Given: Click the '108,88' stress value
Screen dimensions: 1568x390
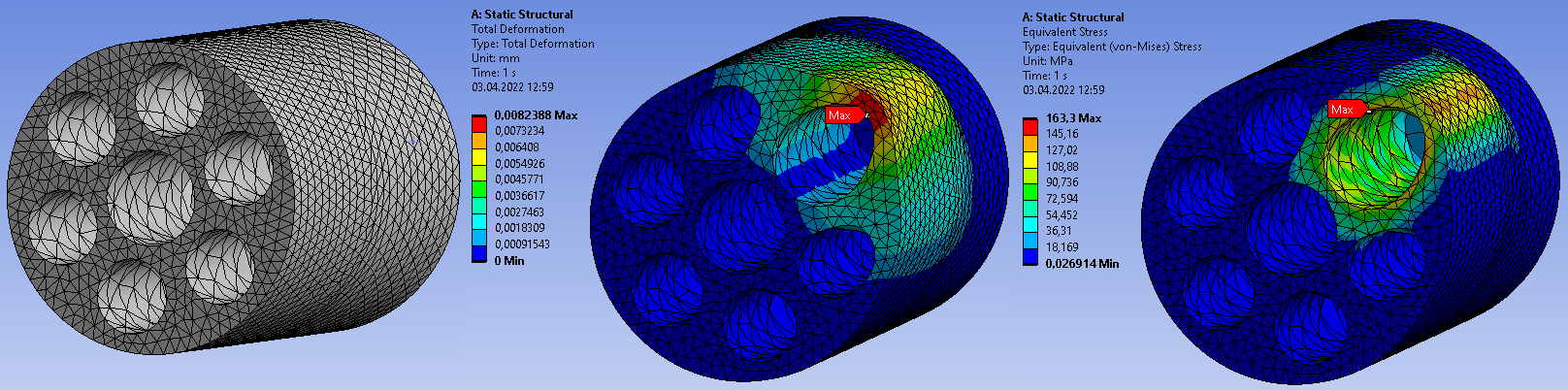Looking at the screenshot, I should click(1062, 167).
